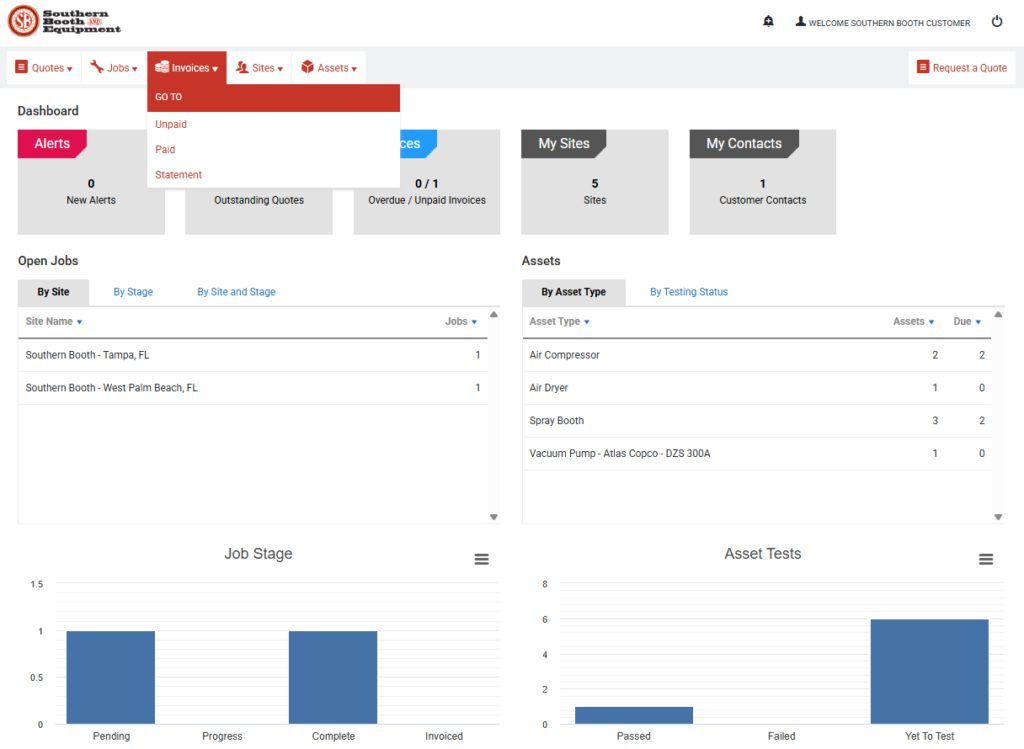Select Statement from Invoices menu
The width and height of the screenshot is (1024, 749).
tap(178, 175)
